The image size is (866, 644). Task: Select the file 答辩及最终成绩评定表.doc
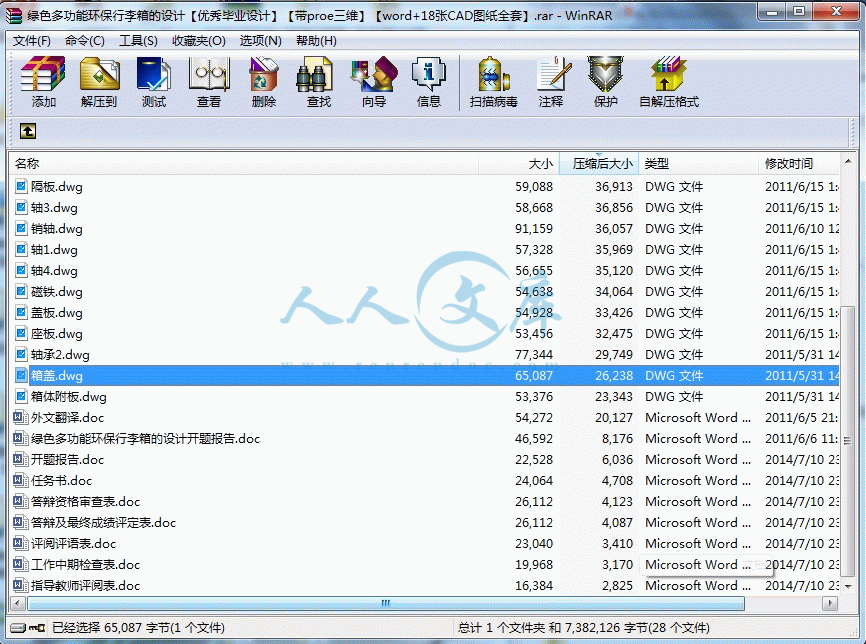[x=103, y=522]
